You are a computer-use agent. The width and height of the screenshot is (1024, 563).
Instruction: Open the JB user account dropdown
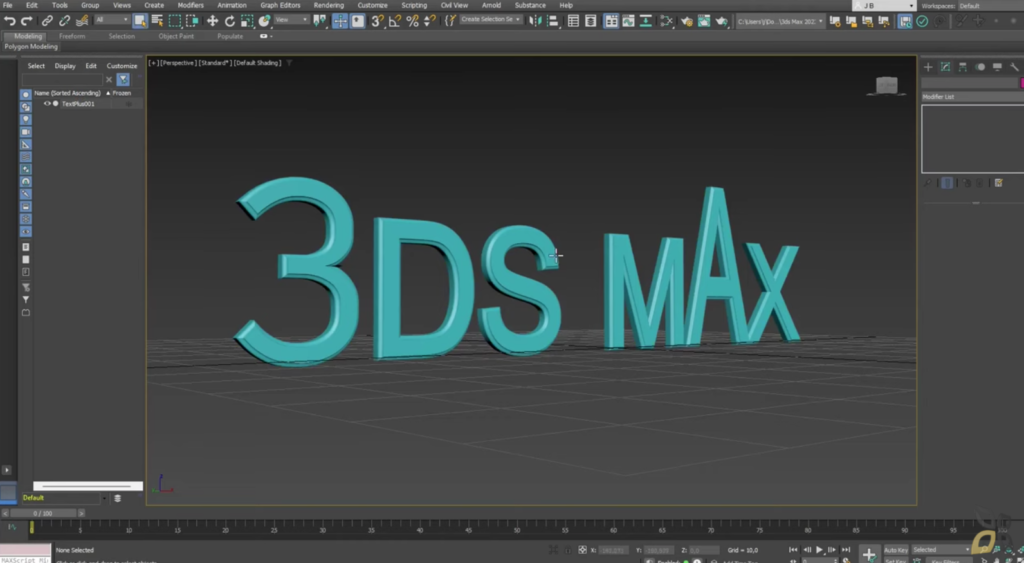(884, 5)
